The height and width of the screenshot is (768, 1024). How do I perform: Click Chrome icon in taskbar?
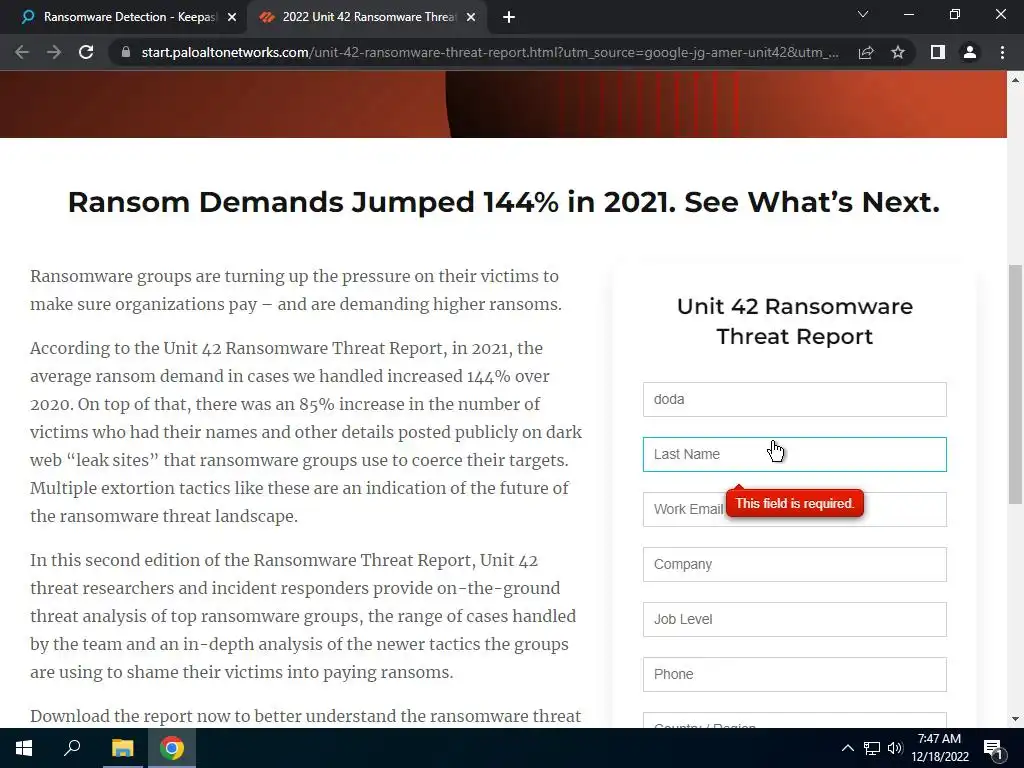click(x=172, y=748)
